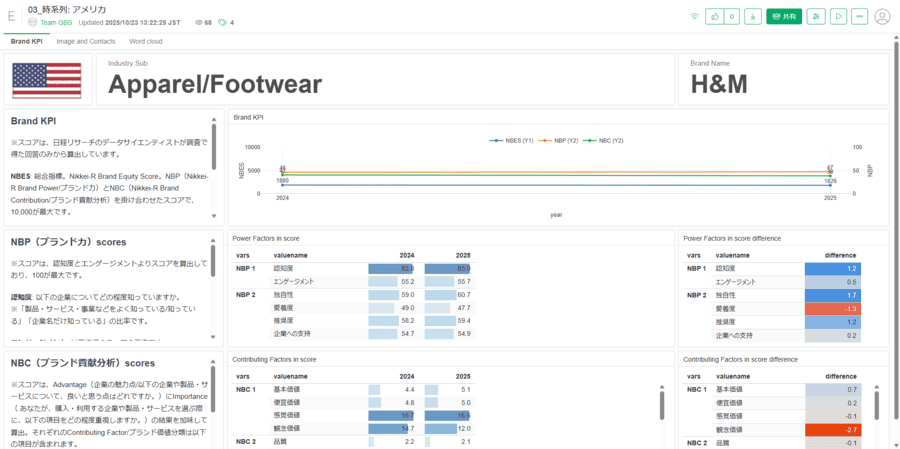The width and height of the screenshot is (900, 449).
Task: Click the valuename header in Contributing Factors score
Action: pyautogui.click(x=290, y=377)
